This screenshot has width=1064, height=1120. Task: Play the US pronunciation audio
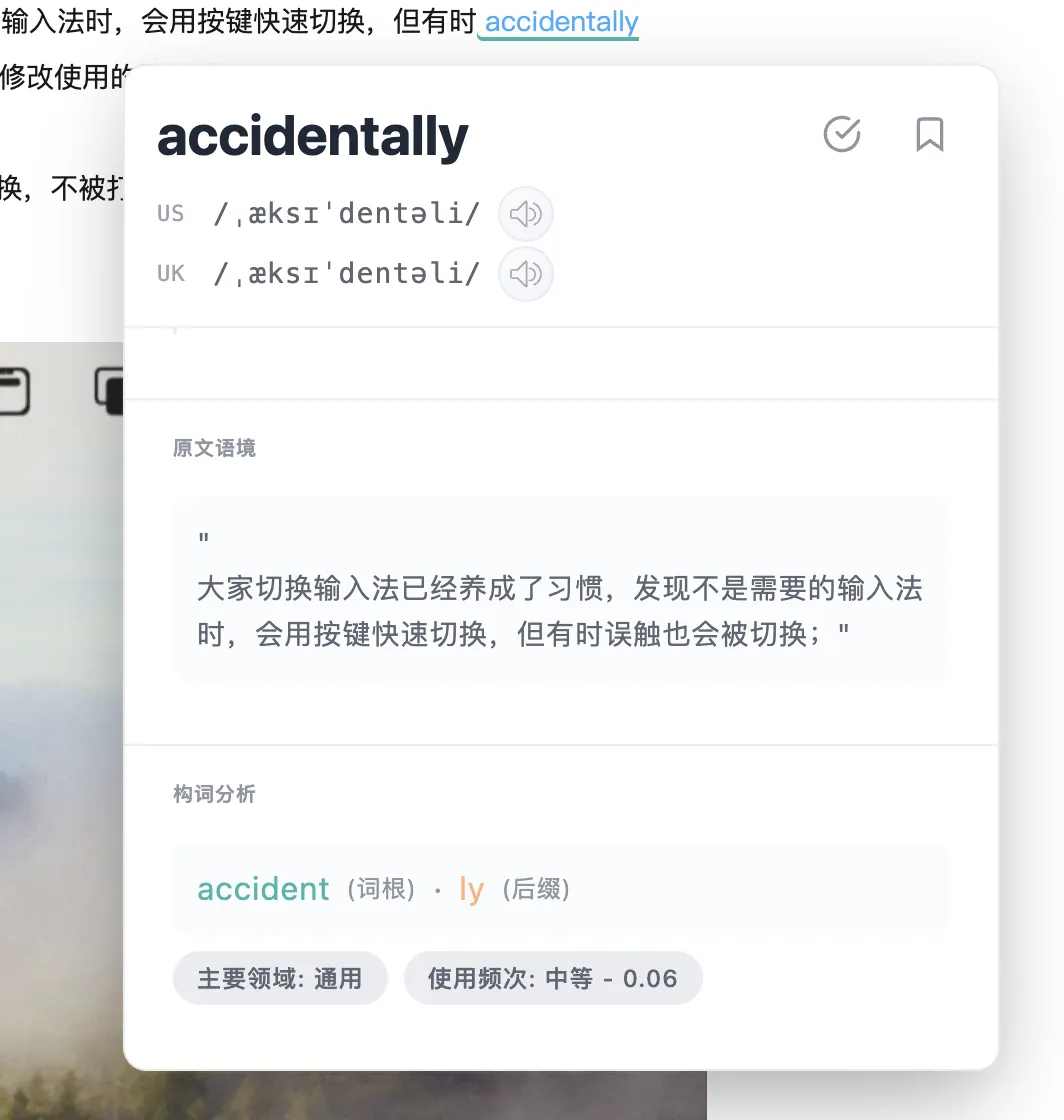tap(526, 214)
